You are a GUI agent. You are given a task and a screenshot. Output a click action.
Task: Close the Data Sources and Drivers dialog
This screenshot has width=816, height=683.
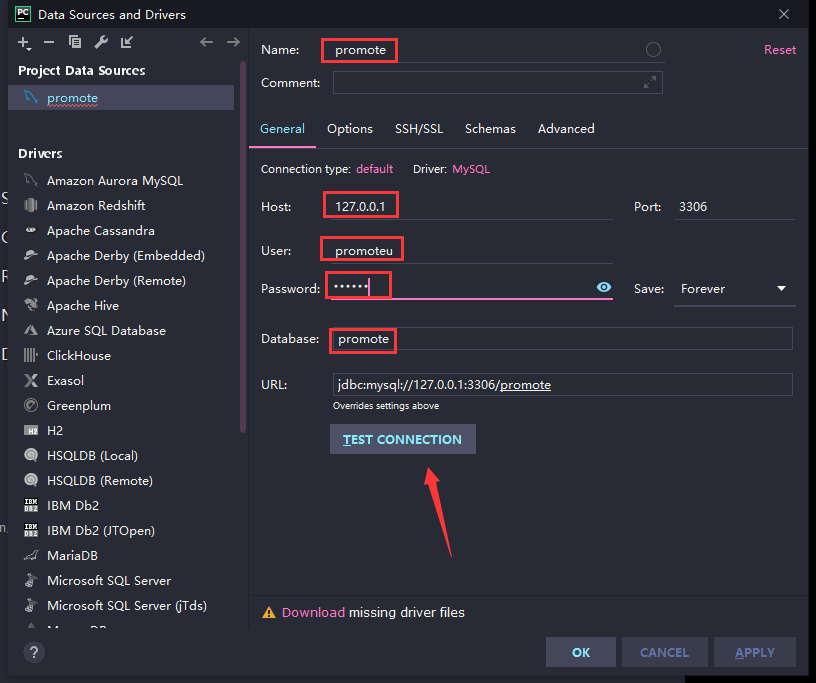[784, 15]
